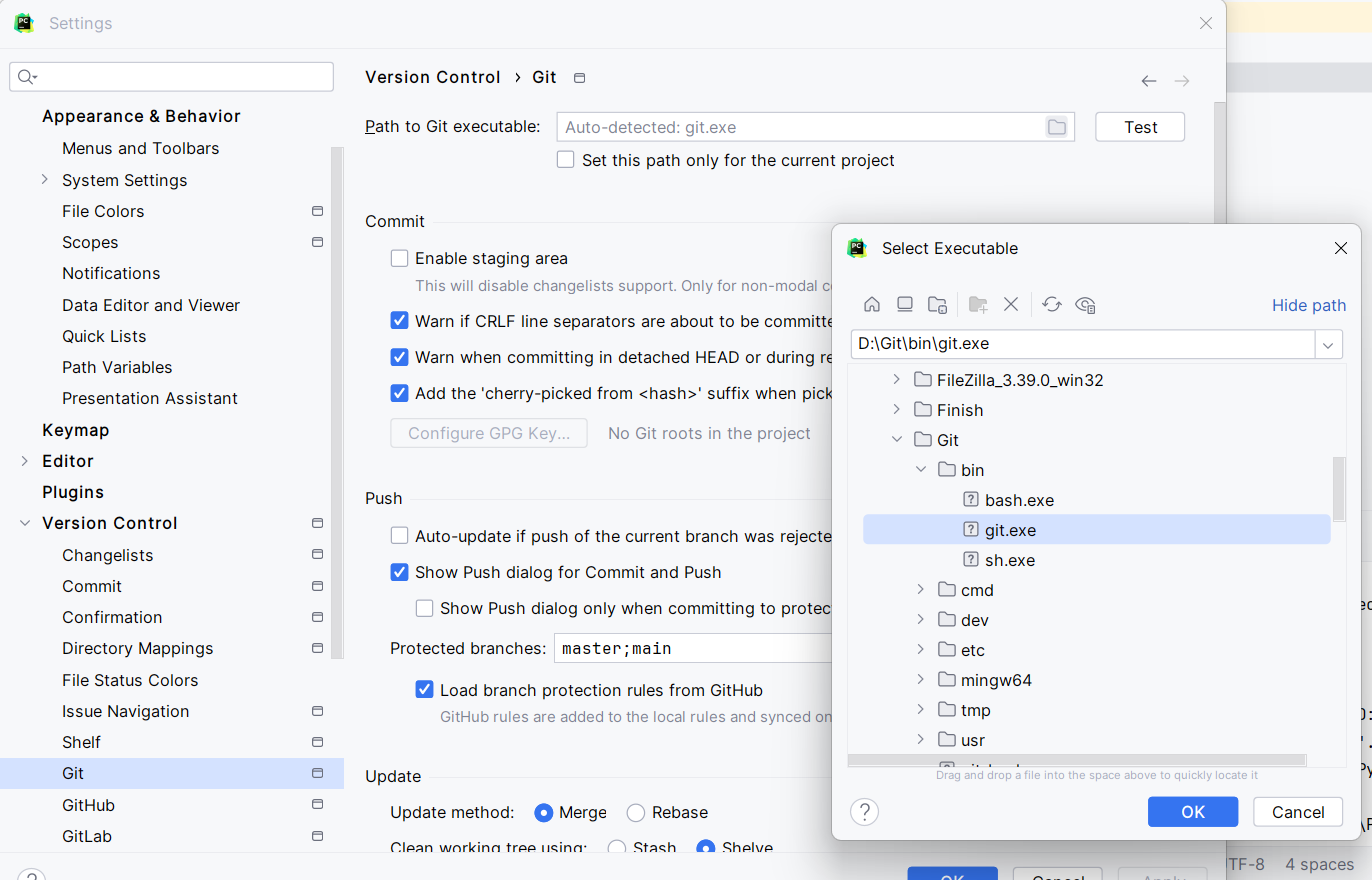This screenshot has height=880, width=1372.
Task: Click the project directory folder icon
Action: coord(937,305)
